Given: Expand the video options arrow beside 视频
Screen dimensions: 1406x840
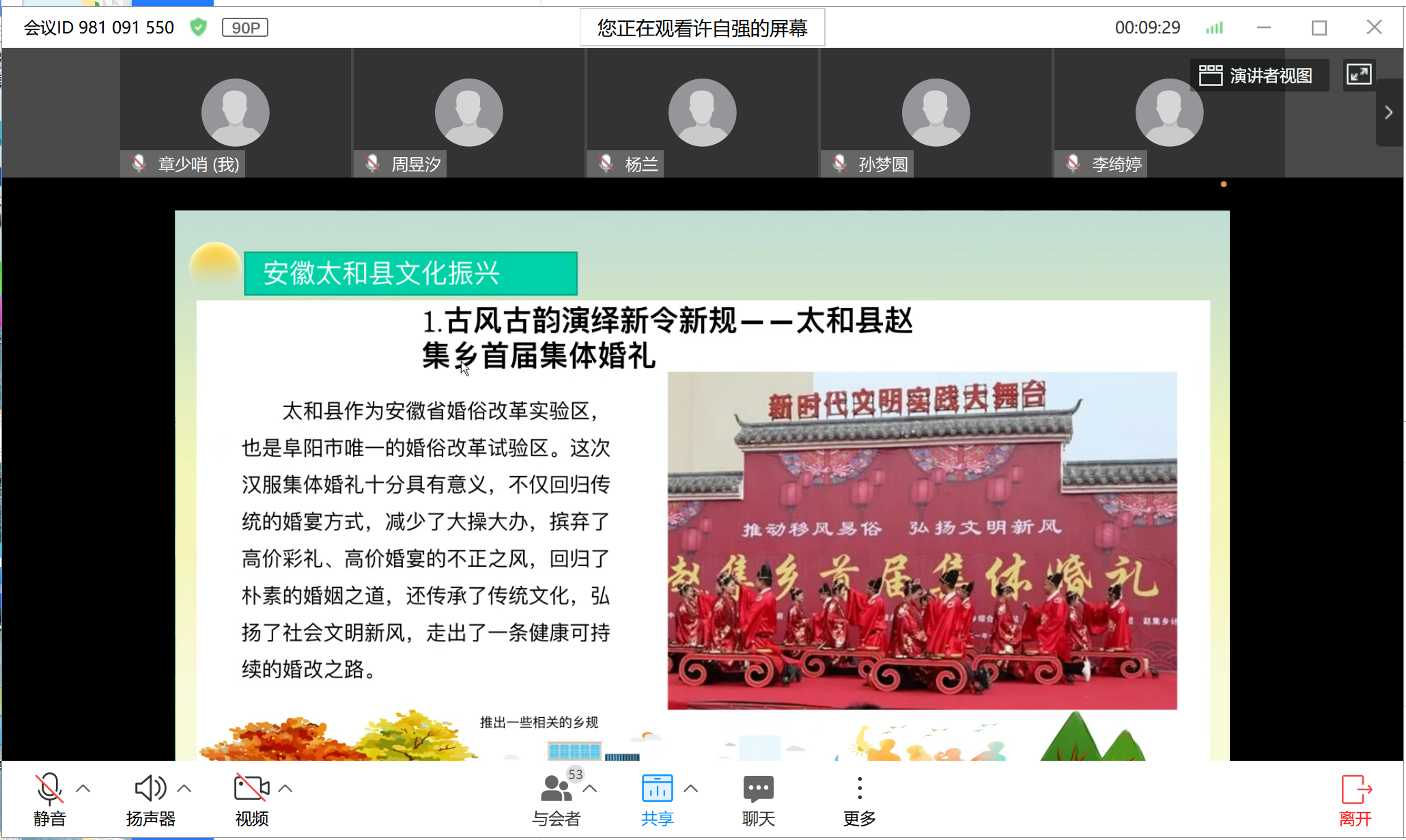Looking at the screenshot, I should (285, 789).
